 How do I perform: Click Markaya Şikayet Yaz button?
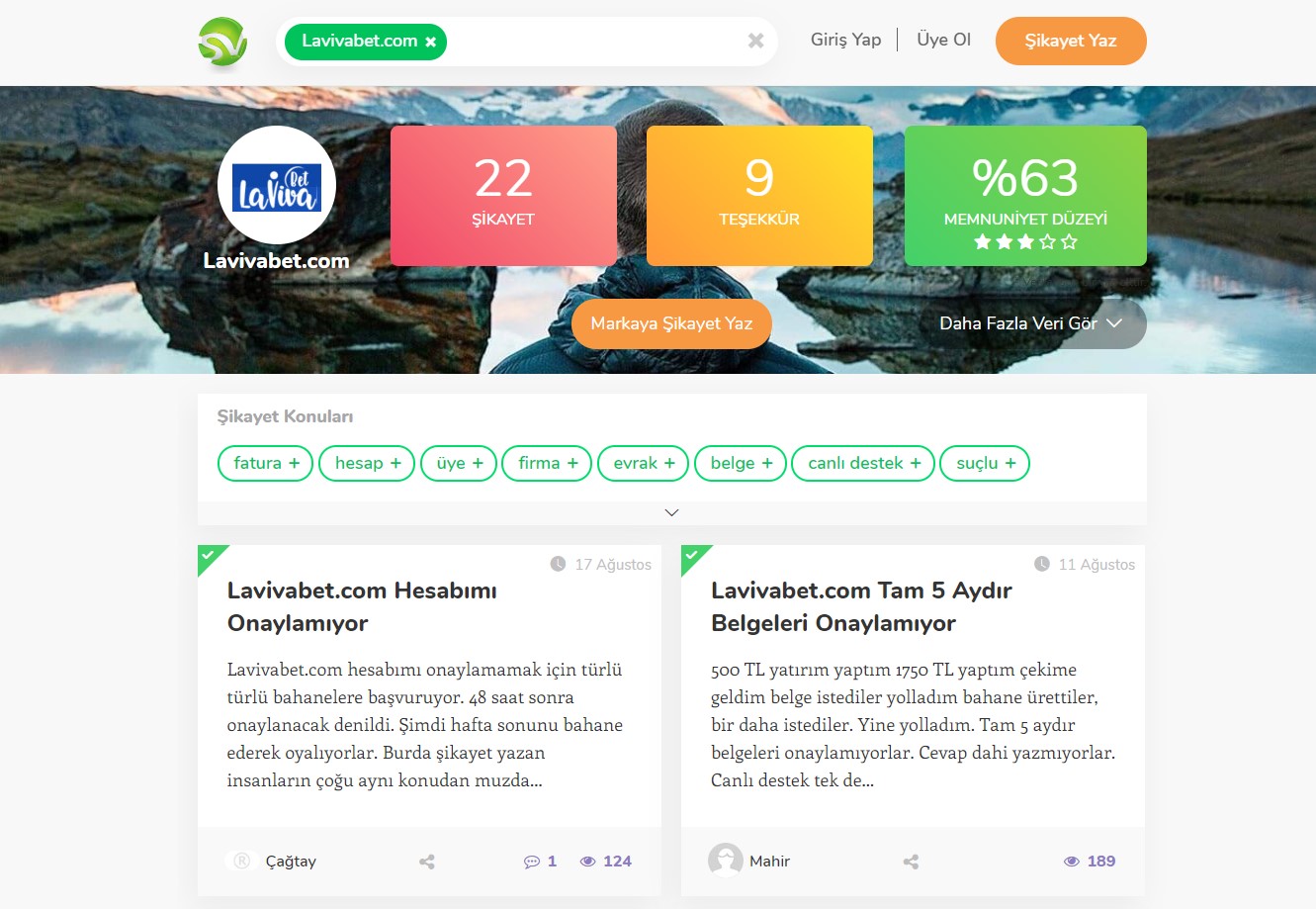[671, 323]
